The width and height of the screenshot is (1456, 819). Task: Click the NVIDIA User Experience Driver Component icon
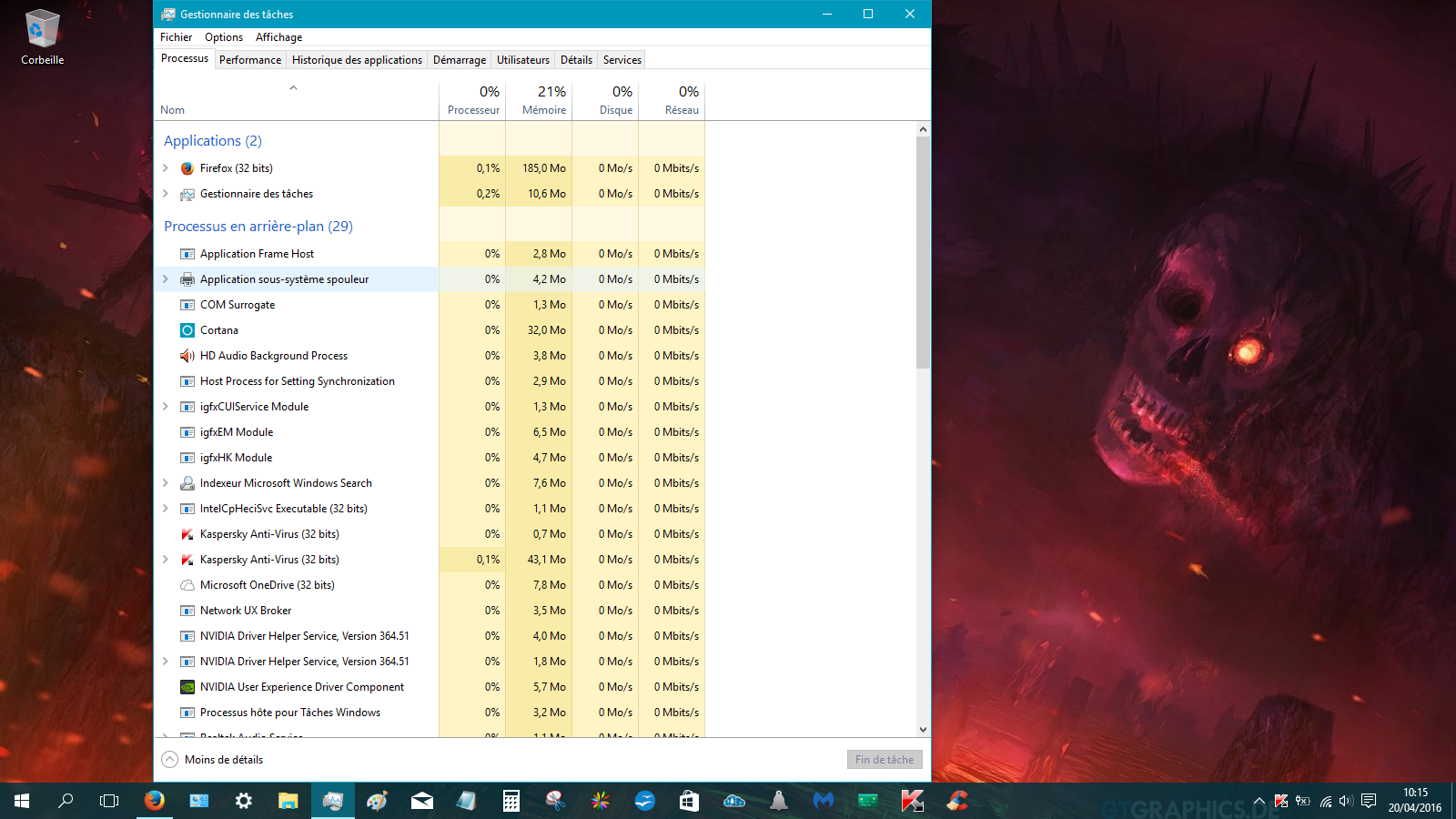click(187, 687)
